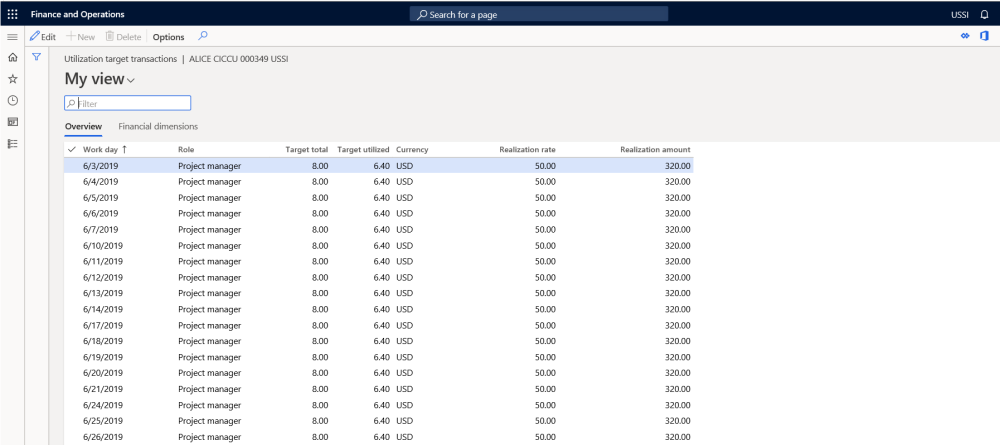The image size is (1000, 445).
Task: Click Finance and Operations title
Action: click(78, 14)
